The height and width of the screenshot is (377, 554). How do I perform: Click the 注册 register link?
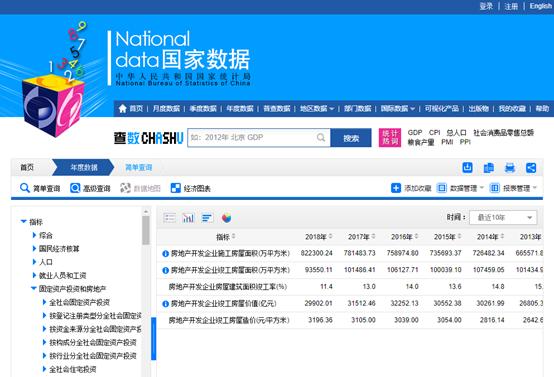(x=511, y=6)
